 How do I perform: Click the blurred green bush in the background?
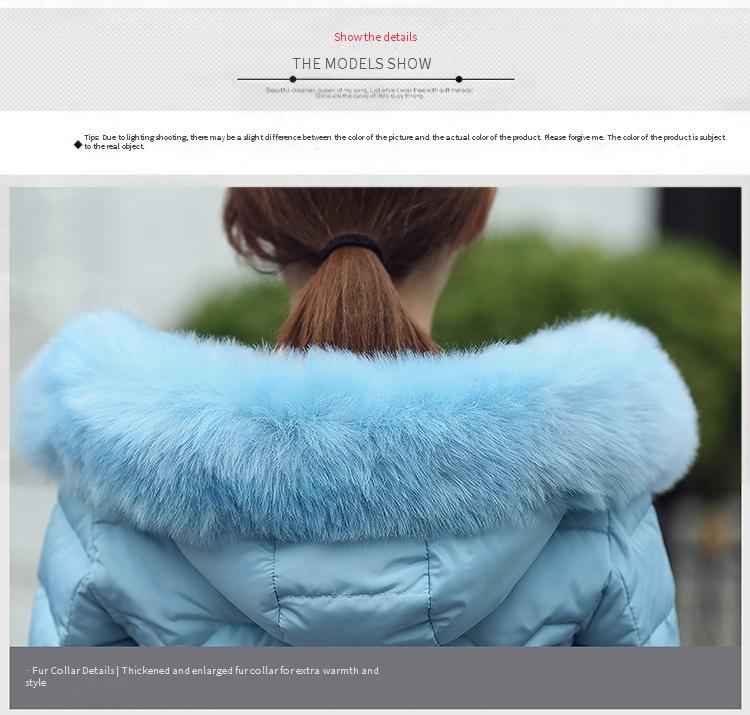click(600, 290)
